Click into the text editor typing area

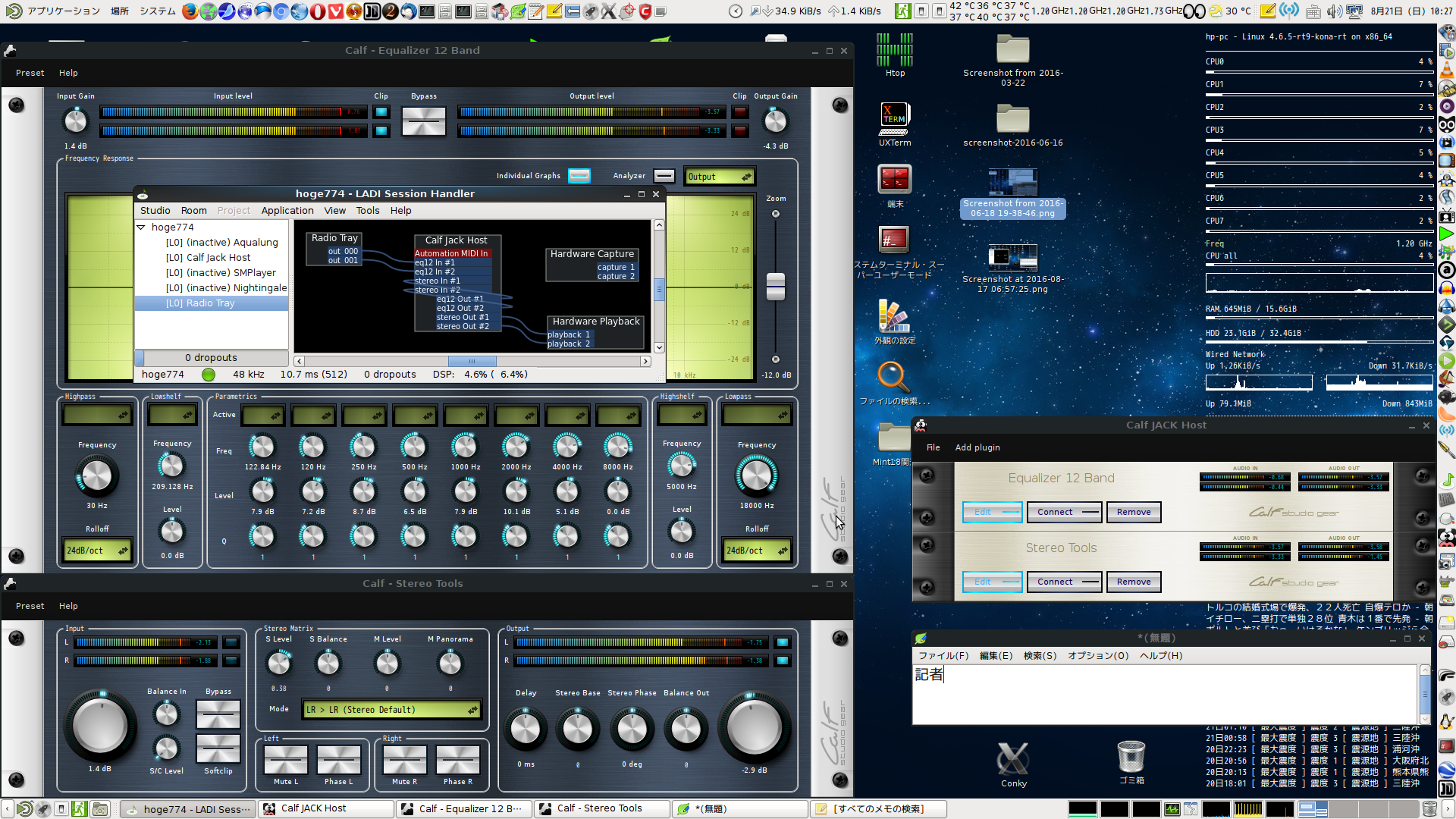click(x=1165, y=694)
